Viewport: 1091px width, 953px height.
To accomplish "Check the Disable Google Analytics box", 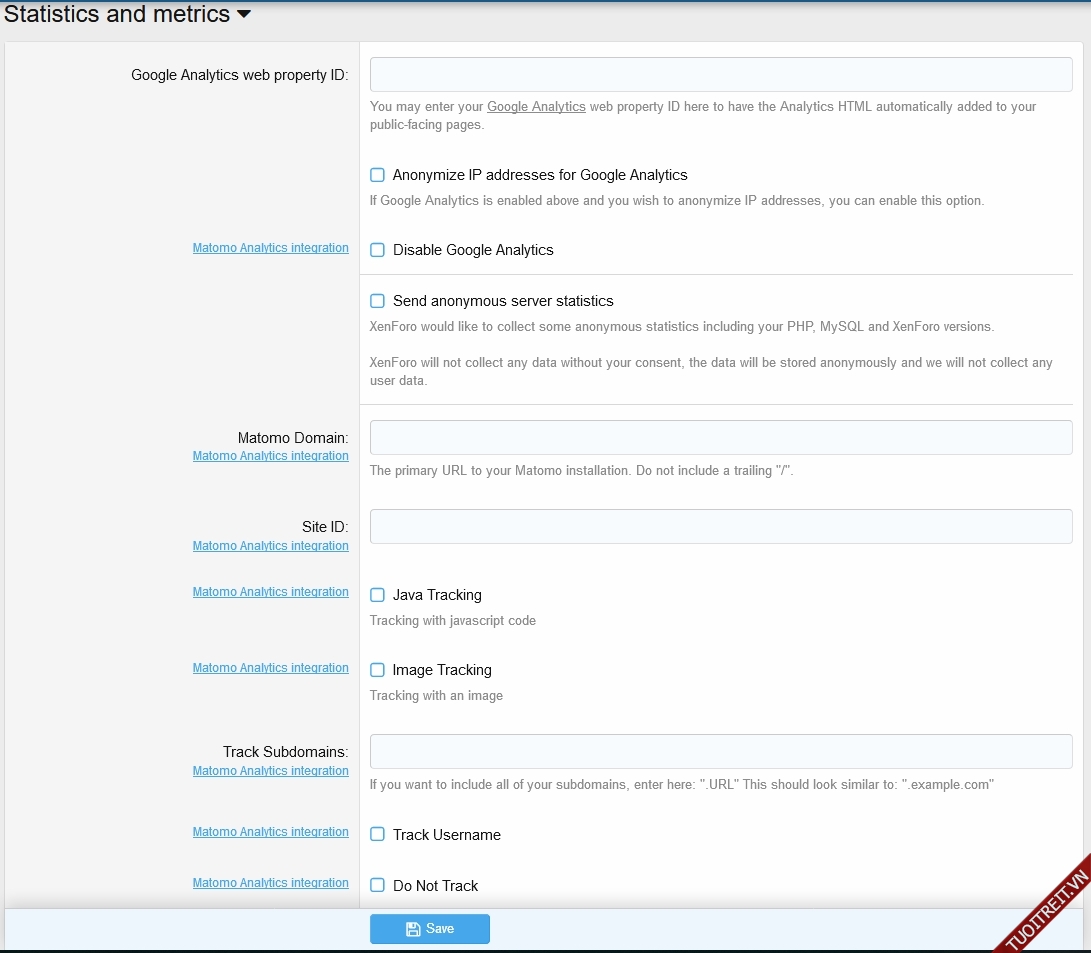I will point(377,250).
